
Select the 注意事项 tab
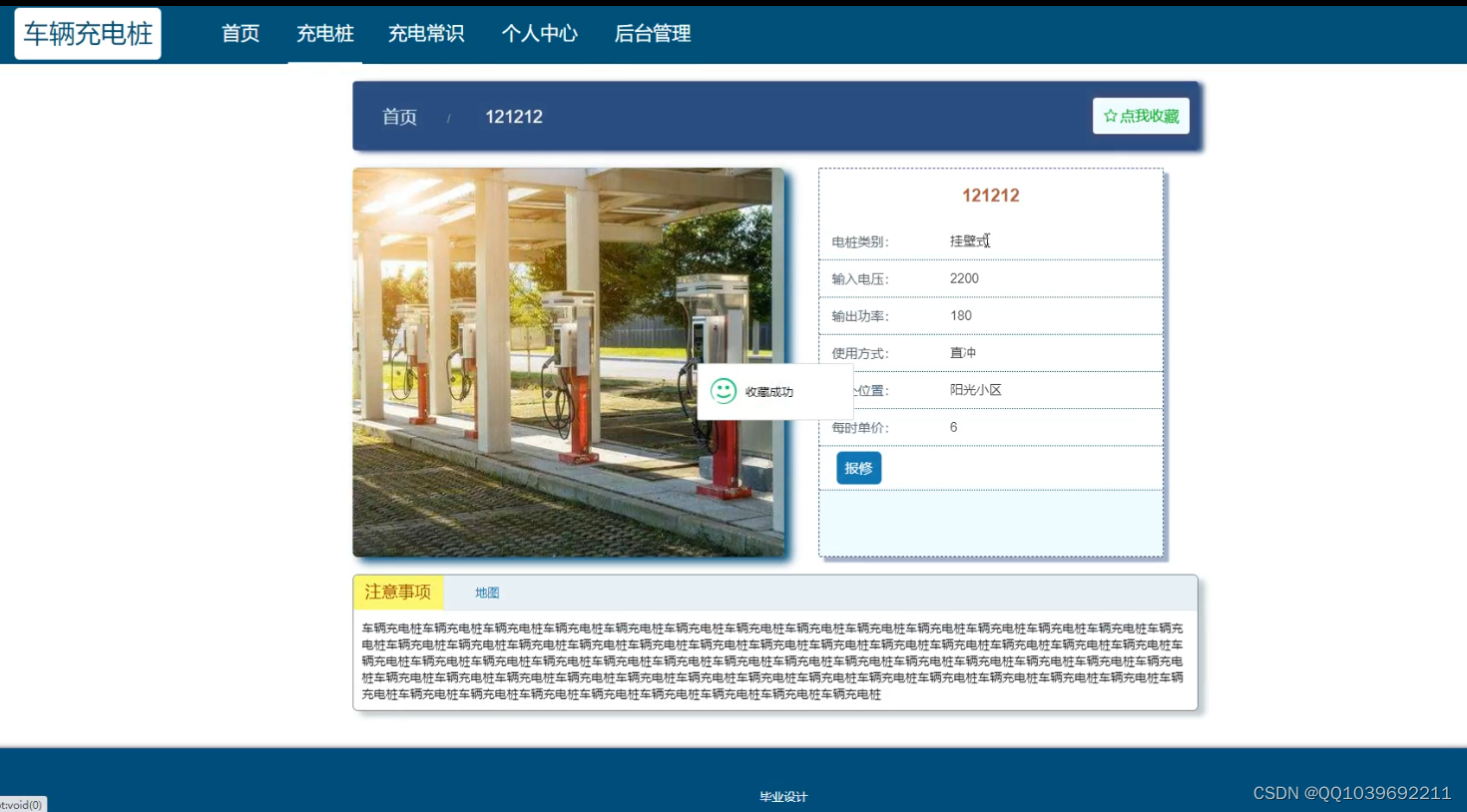(398, 593)
